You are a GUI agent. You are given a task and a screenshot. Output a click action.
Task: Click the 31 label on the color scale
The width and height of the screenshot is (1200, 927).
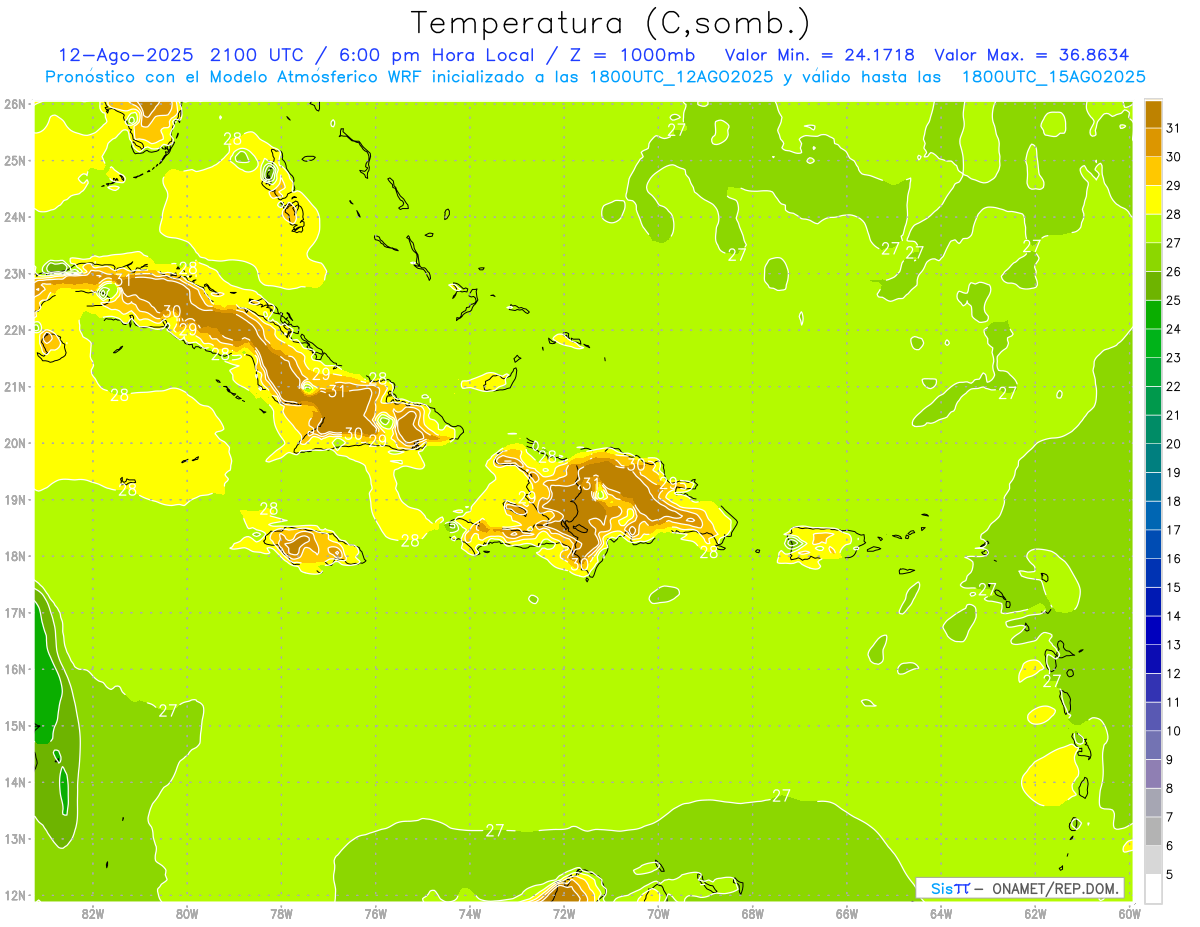[1173, 127]
